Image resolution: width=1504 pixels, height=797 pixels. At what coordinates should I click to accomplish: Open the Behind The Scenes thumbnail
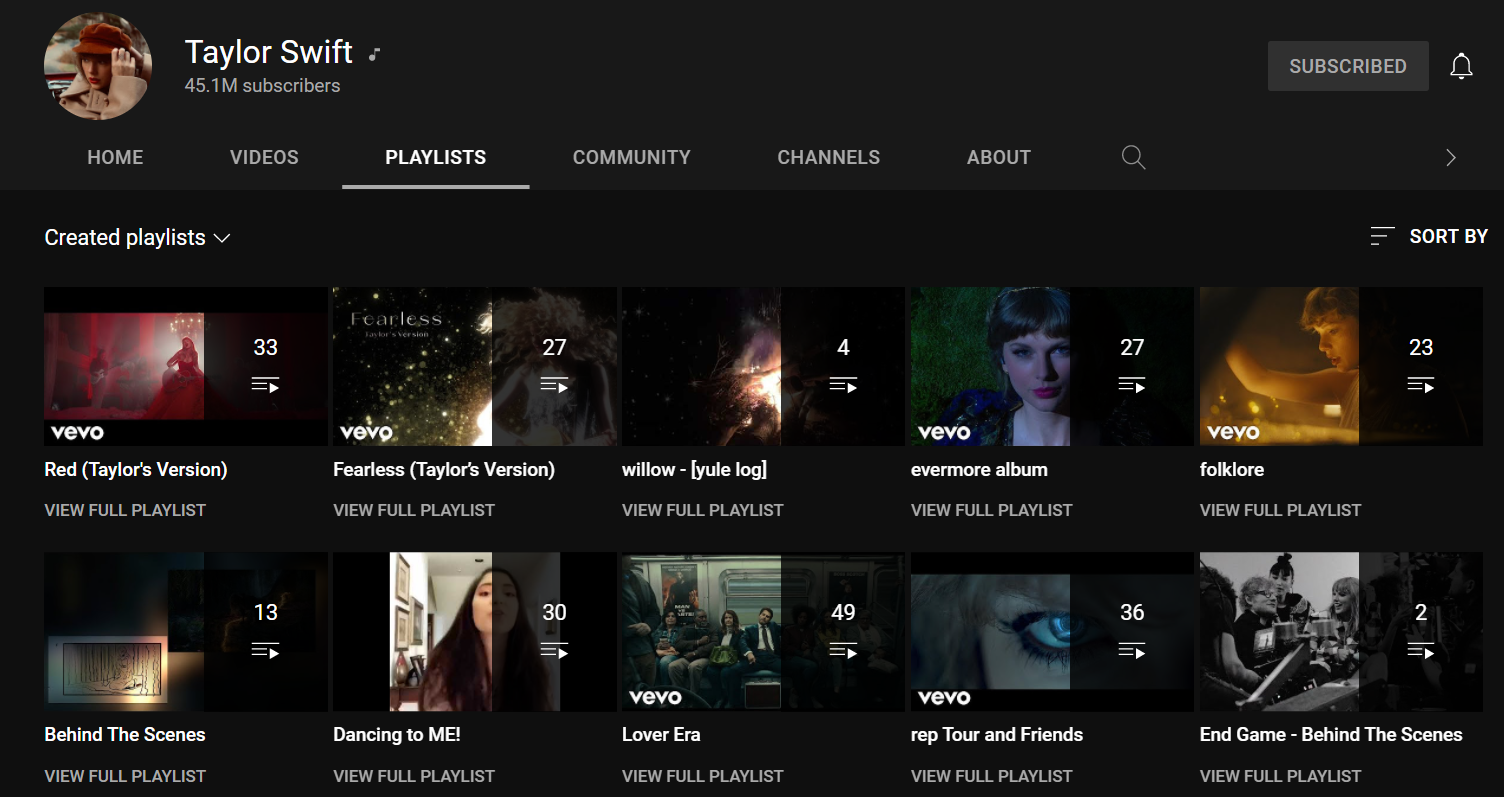pyautogui.click(x=186, y=632)
